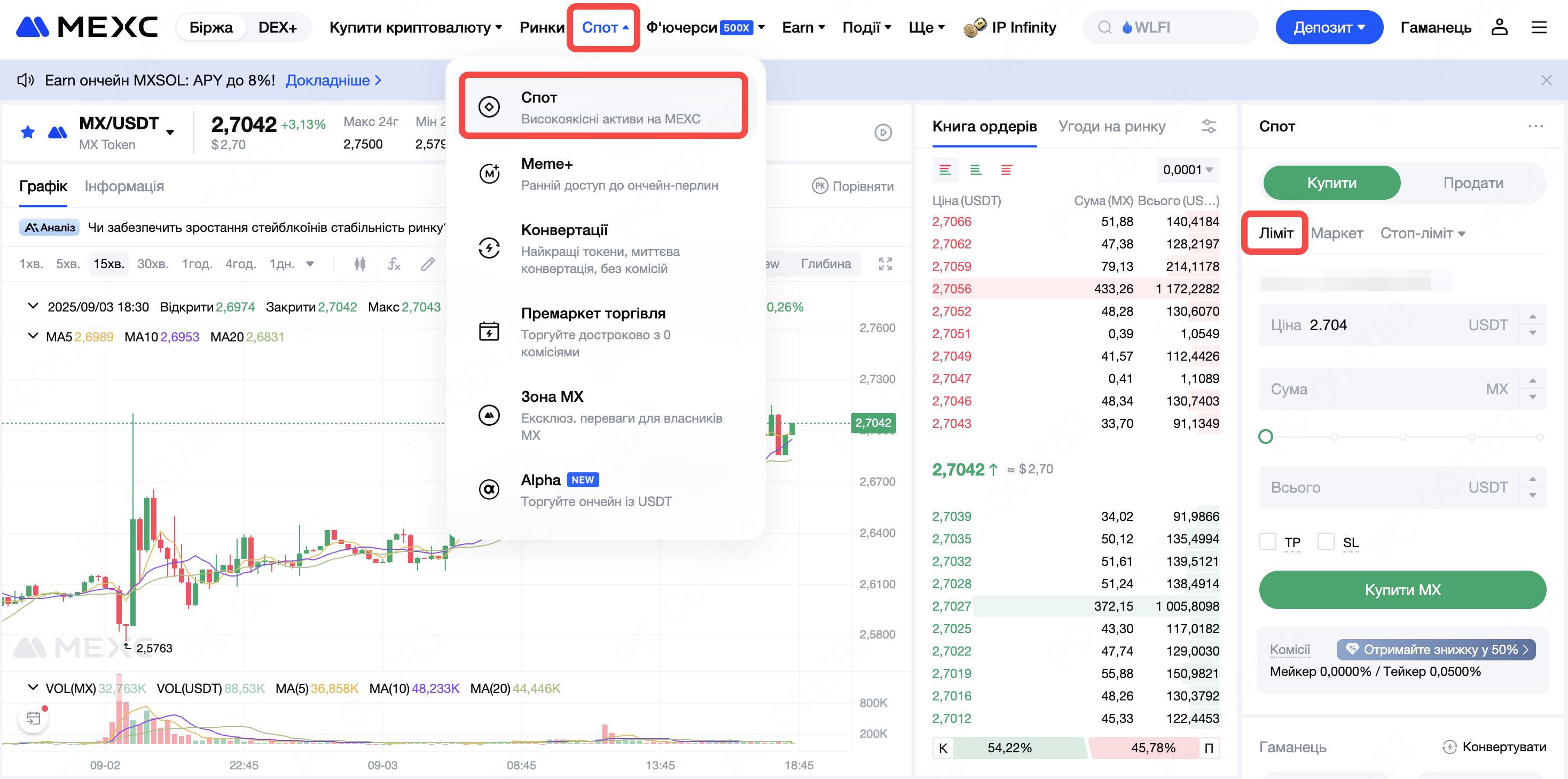The height and width of the screenshot is (779, 1568).
Task: Show only sell orders view icon
Action: (1006, 170)
